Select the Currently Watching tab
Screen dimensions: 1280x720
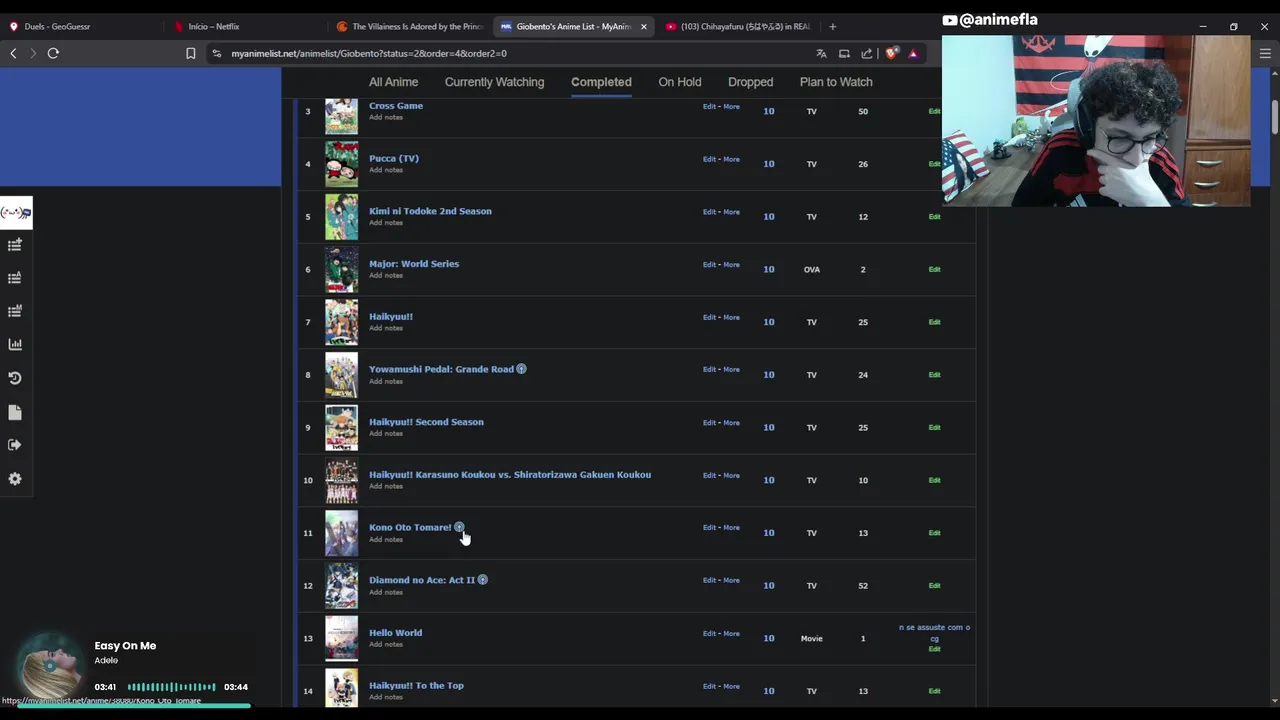tap(494, 82)
